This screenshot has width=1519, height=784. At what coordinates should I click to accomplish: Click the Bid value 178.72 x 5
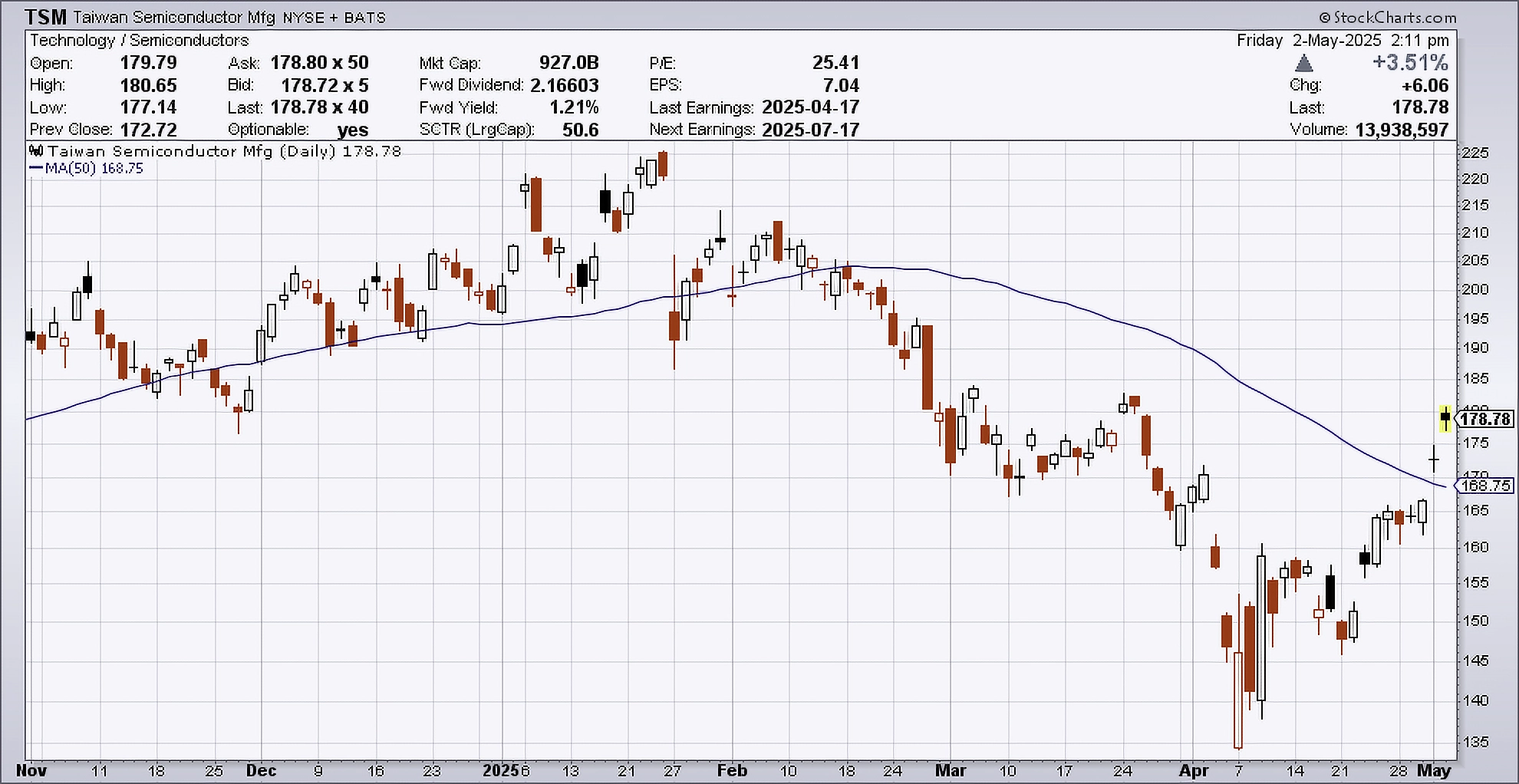325,85
